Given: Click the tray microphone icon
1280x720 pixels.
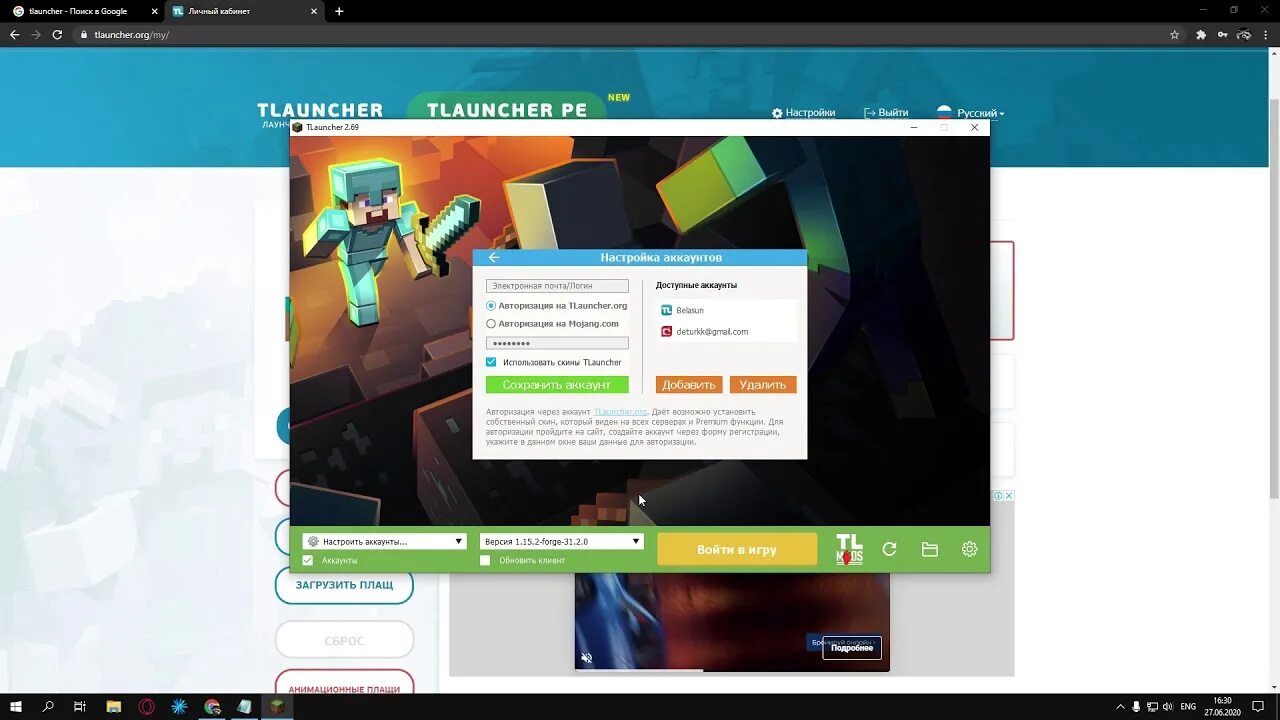Looking at the screenshot, I should [1136, 706].
